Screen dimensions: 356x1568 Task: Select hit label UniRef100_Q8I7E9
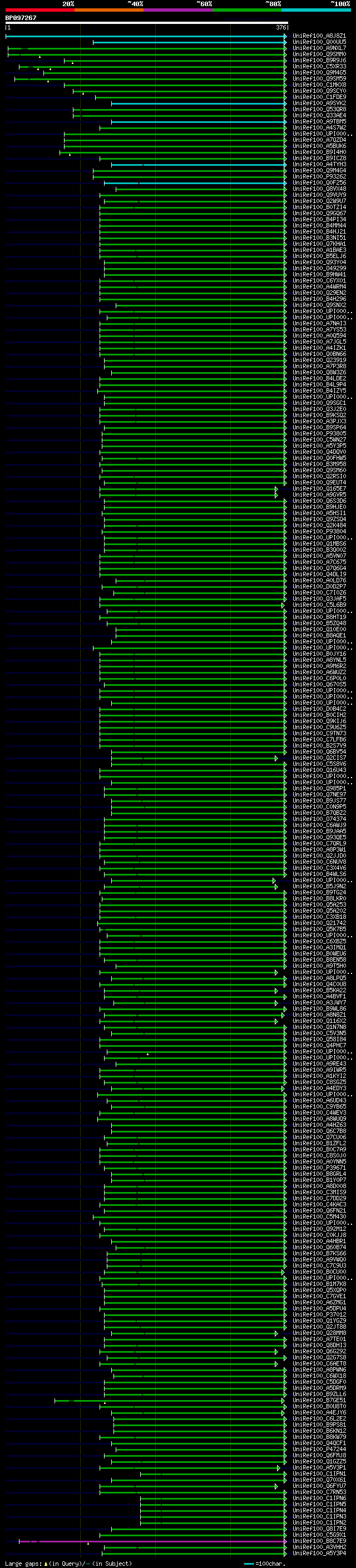(x=319, y=1529)
